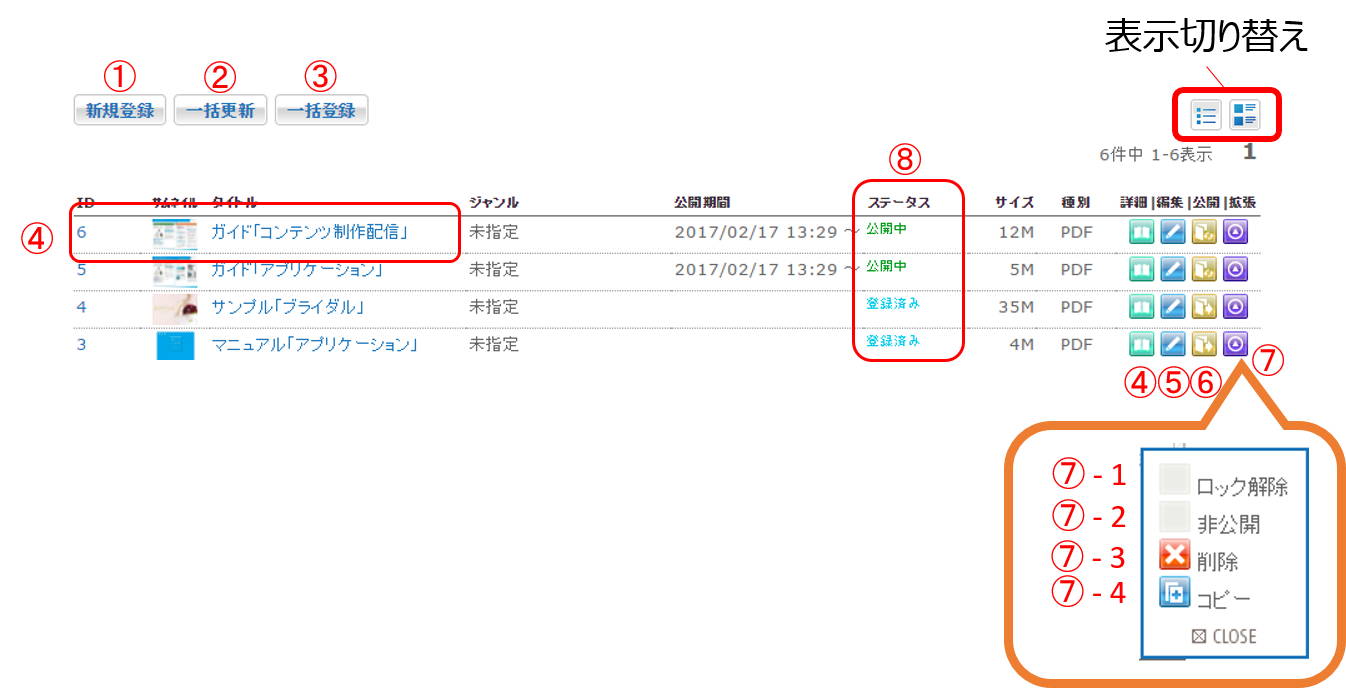Switch to the list view display icon
Viewport: 1346px width, 688px height.
(1207, 116)
